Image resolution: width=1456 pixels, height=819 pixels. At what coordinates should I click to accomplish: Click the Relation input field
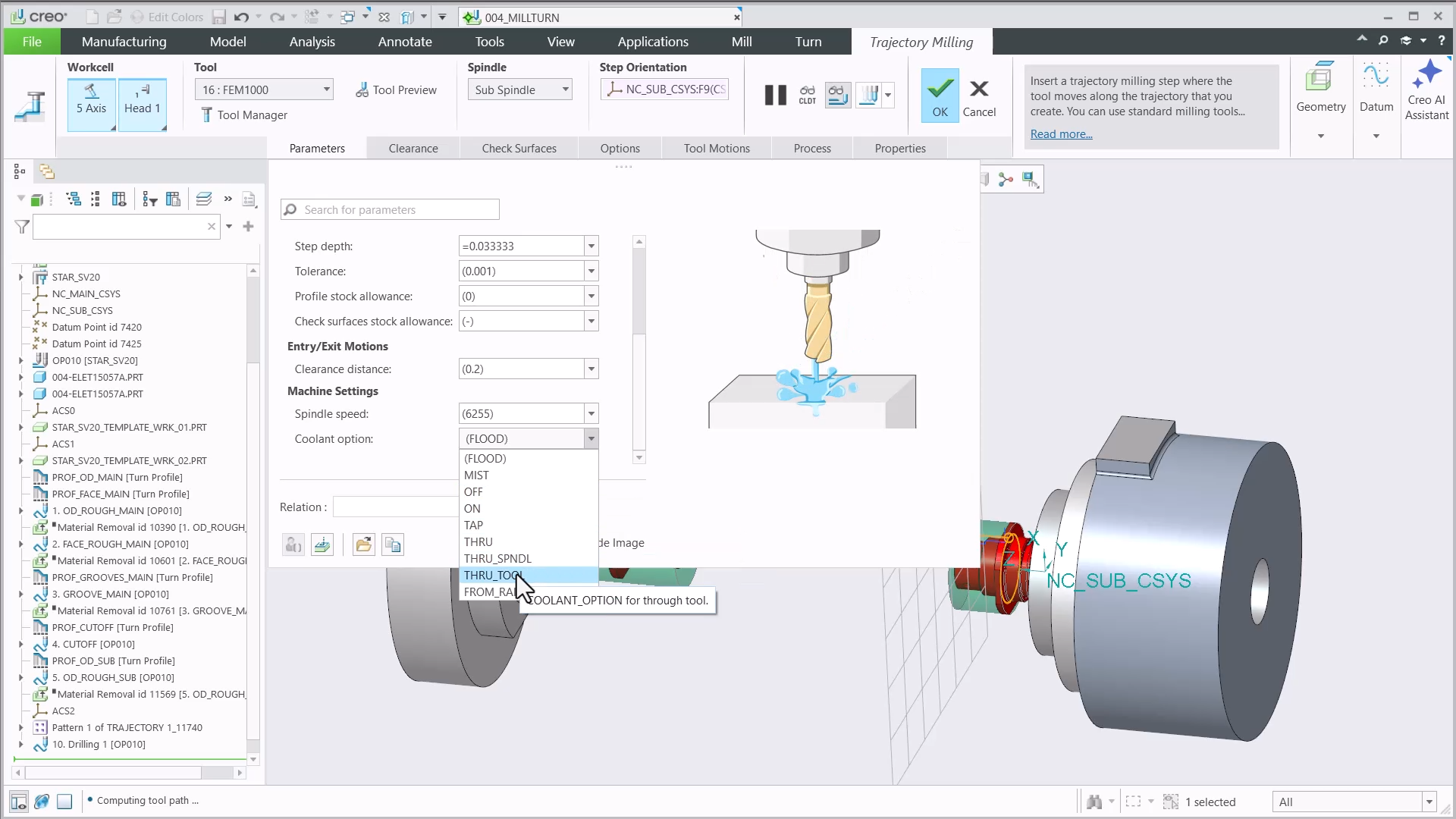pos(396,507)
